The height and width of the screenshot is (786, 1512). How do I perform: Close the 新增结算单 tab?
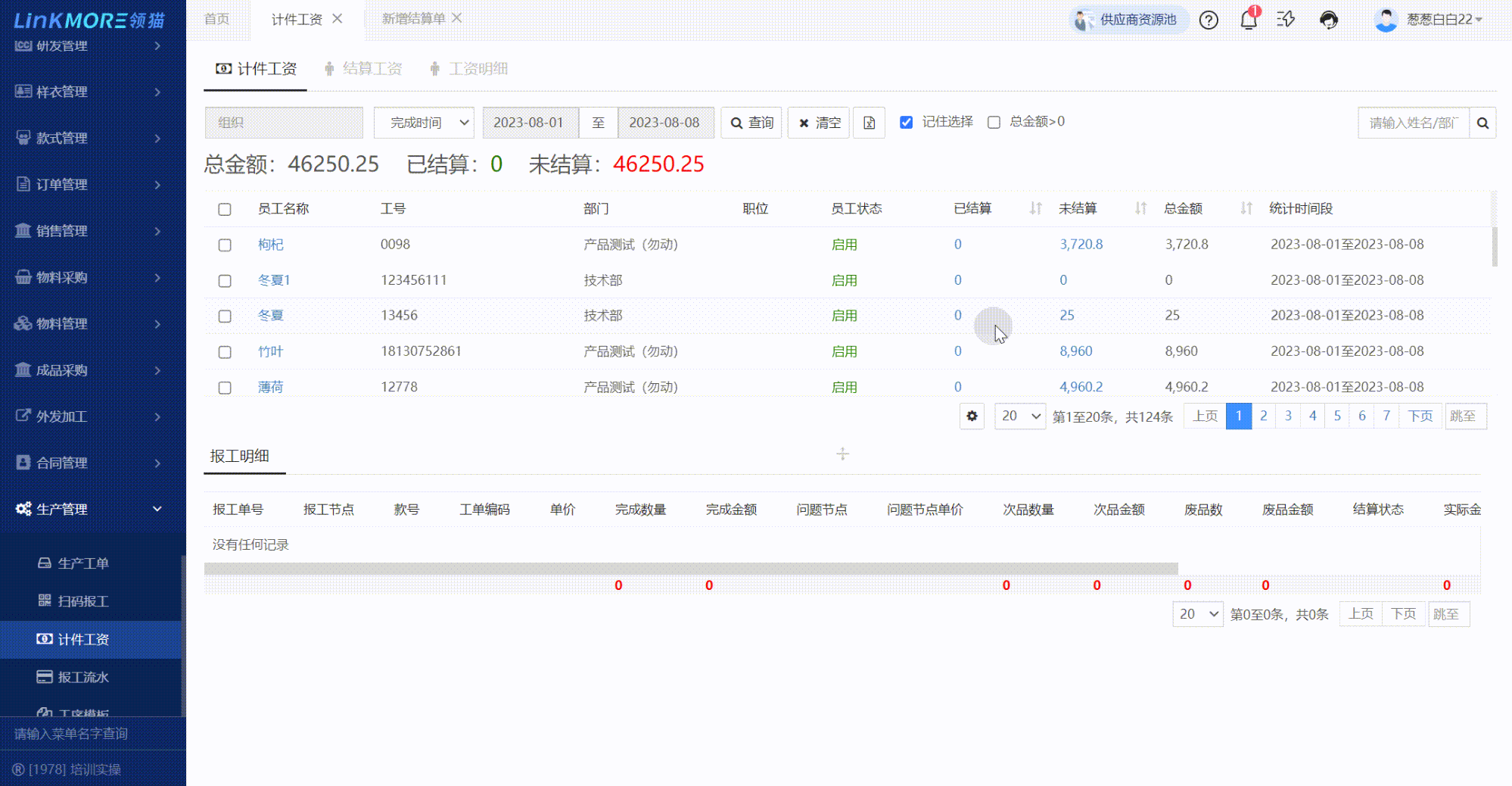point(457,18)
